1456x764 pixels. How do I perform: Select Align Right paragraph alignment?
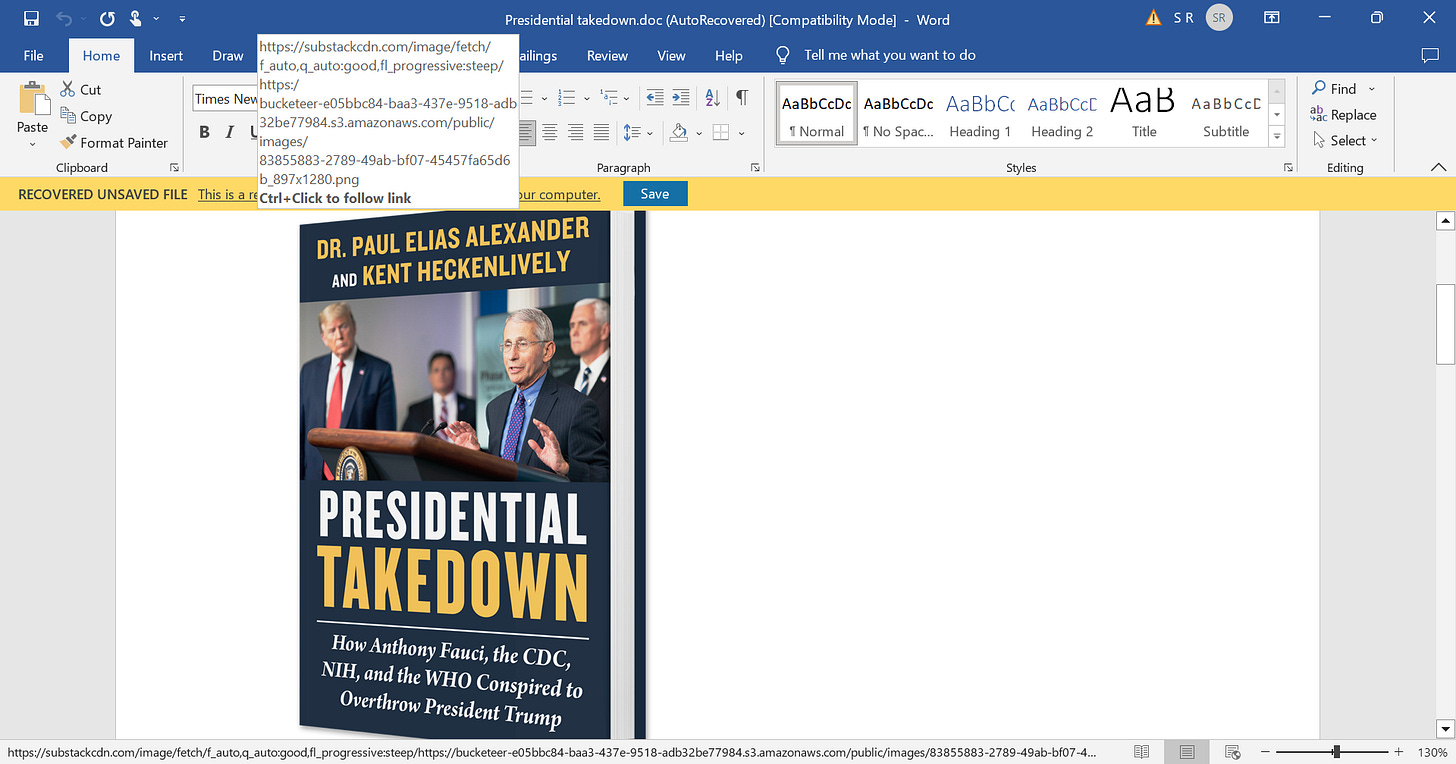576,132
